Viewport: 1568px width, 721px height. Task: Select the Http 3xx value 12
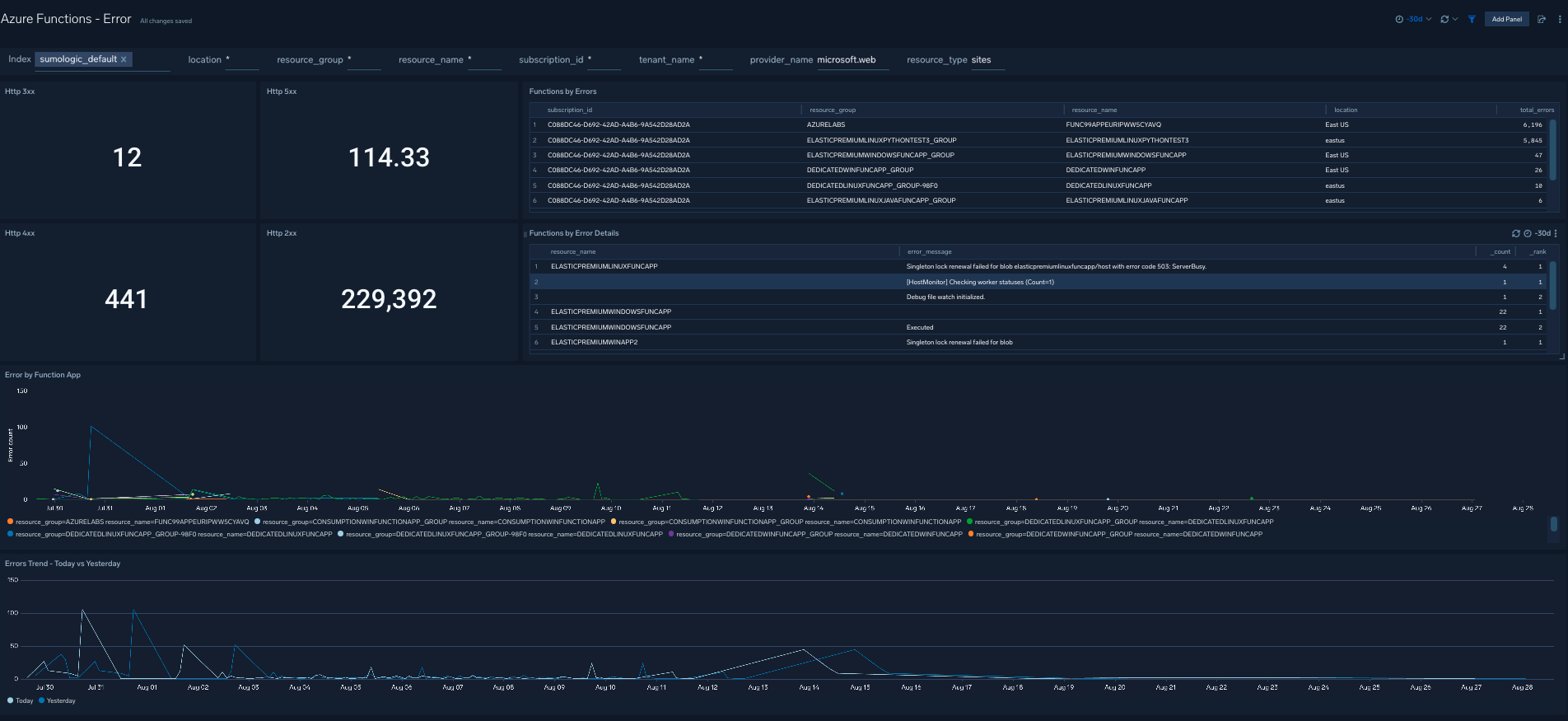pyautogui.click(x=128, y=157)
